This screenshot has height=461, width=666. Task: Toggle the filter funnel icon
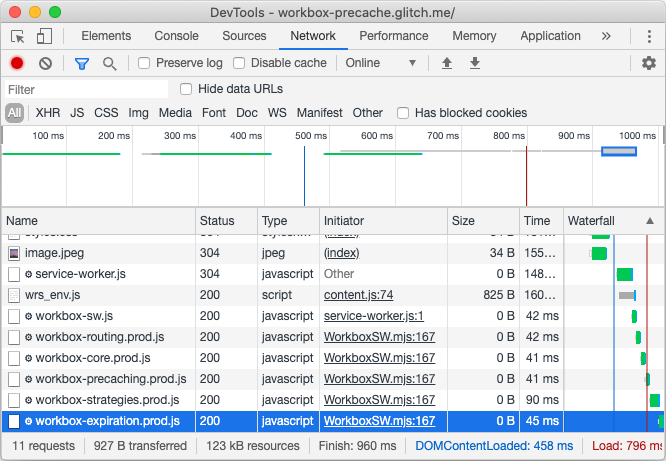(82, 63)
